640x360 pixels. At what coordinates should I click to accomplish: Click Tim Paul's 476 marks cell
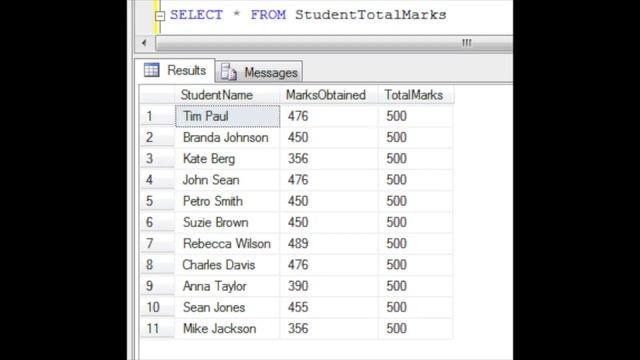coord(329,116)
